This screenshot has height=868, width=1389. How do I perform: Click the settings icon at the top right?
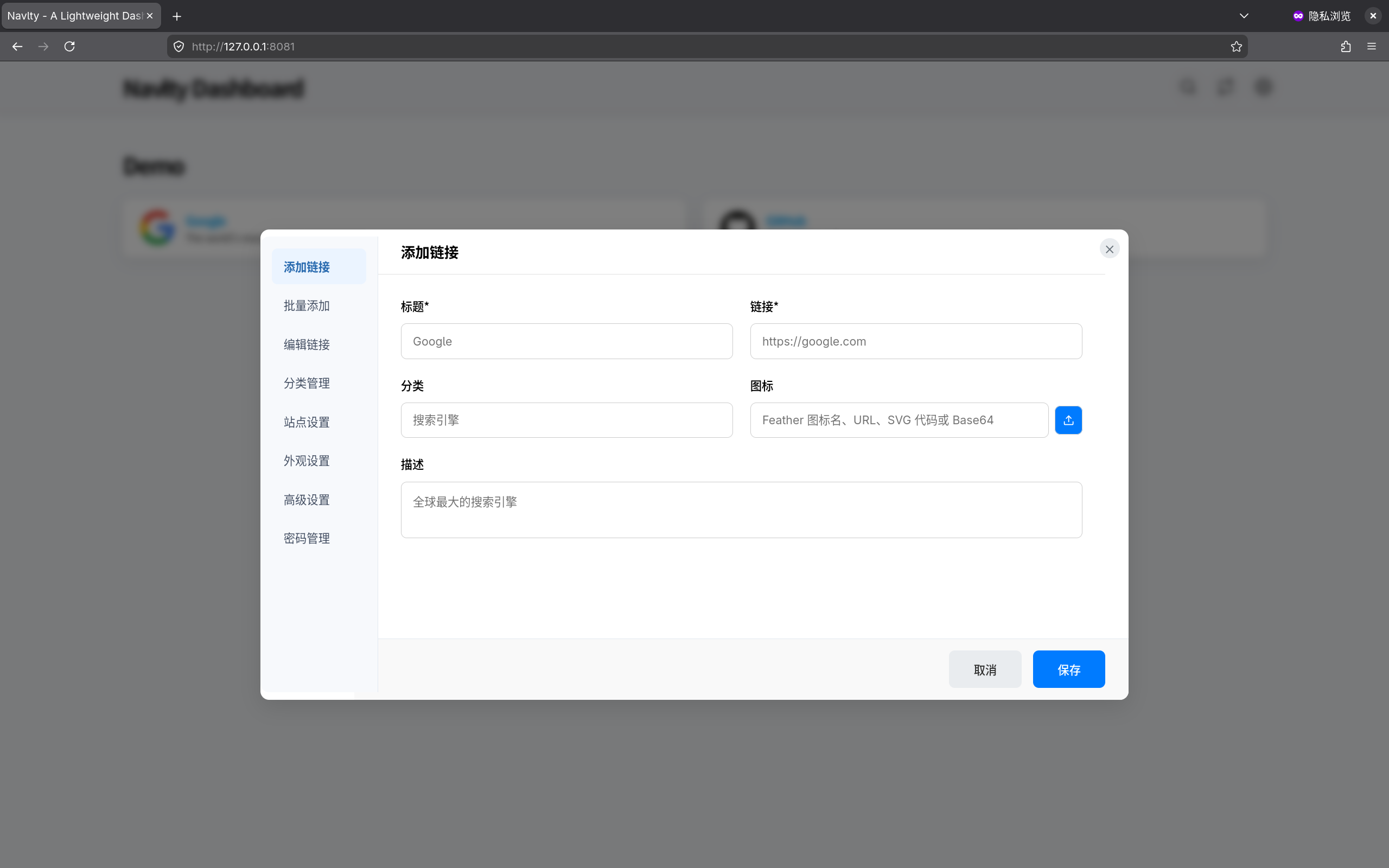[x=1263, y=87]
